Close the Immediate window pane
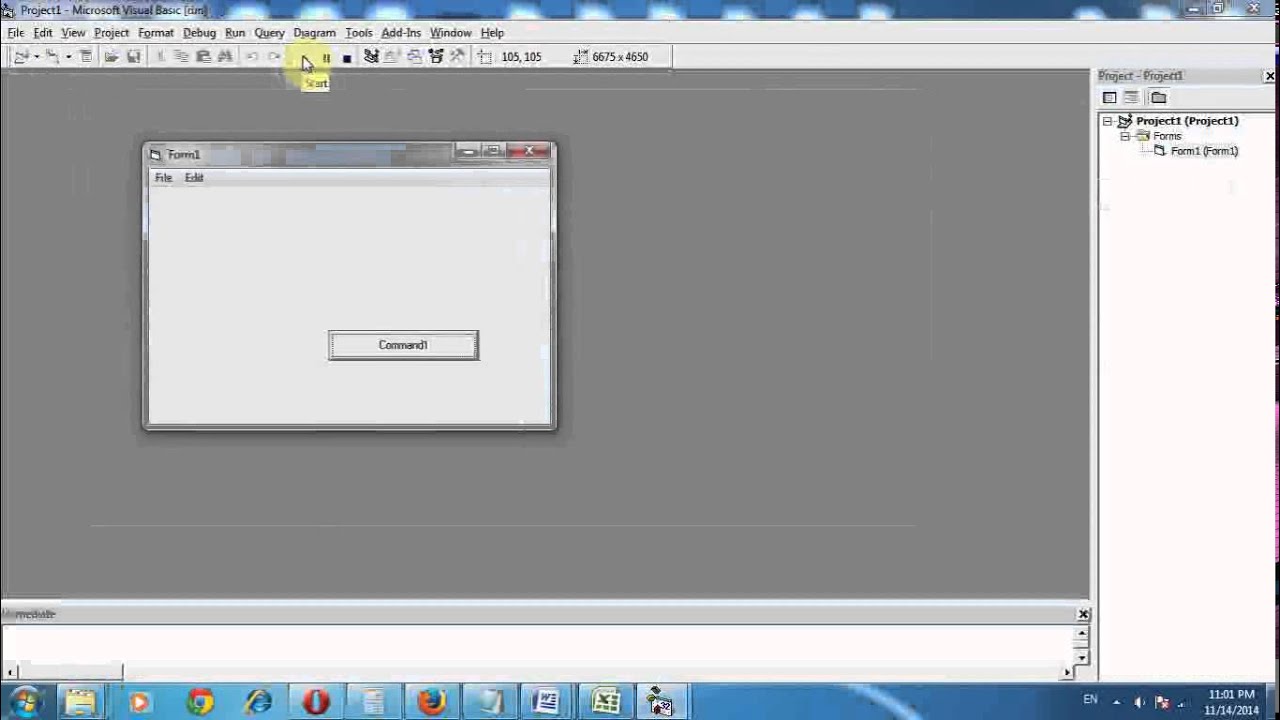 point(1083,614)
